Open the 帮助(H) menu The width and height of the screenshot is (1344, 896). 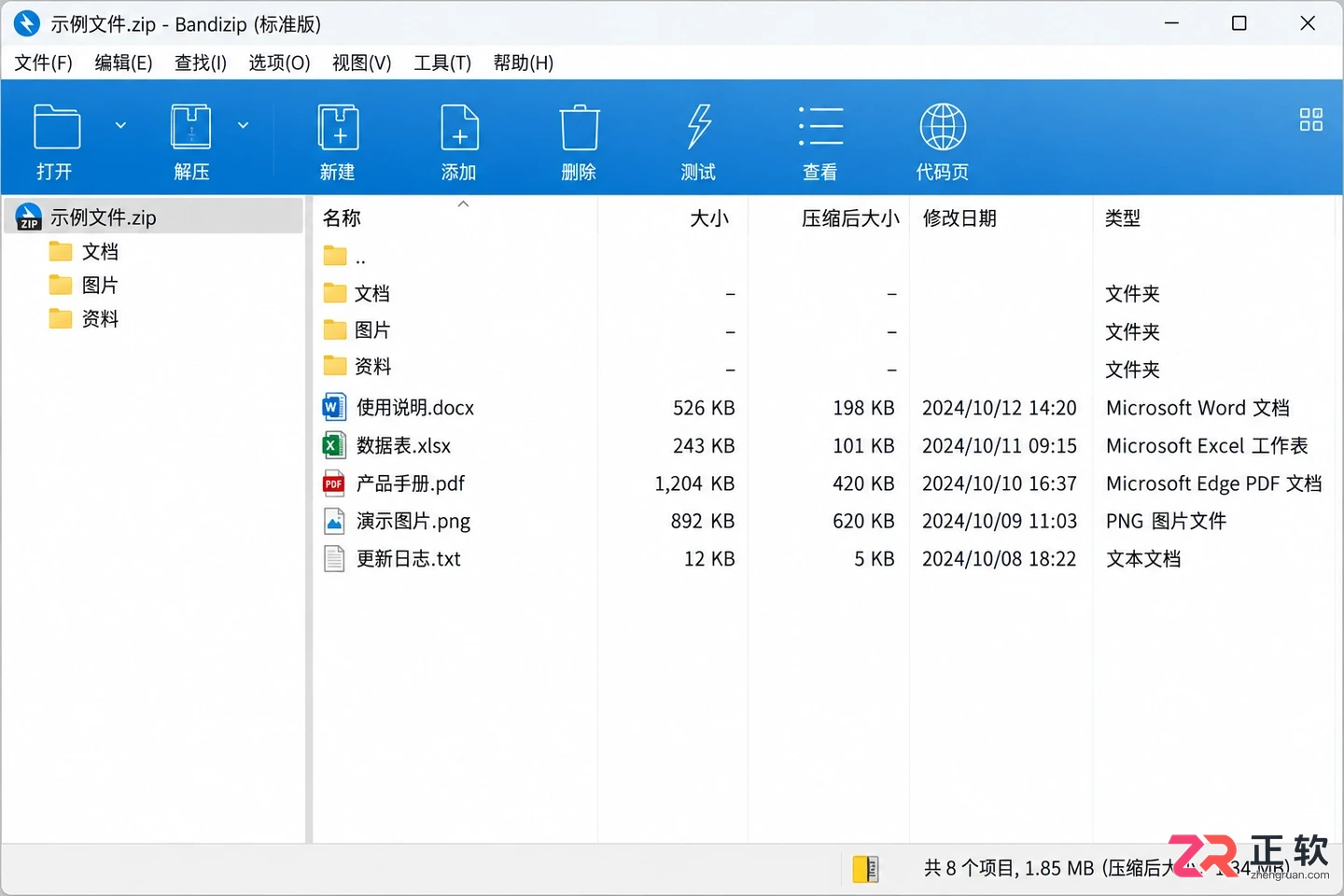524,63
